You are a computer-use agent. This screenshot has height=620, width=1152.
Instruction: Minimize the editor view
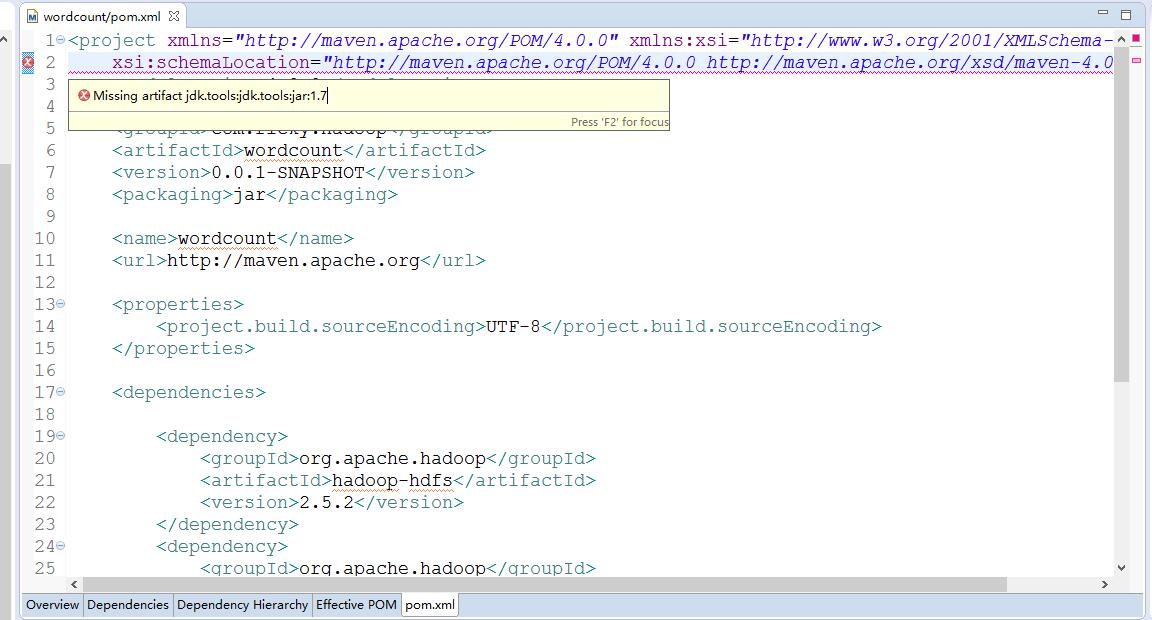tap(1102, 13)
